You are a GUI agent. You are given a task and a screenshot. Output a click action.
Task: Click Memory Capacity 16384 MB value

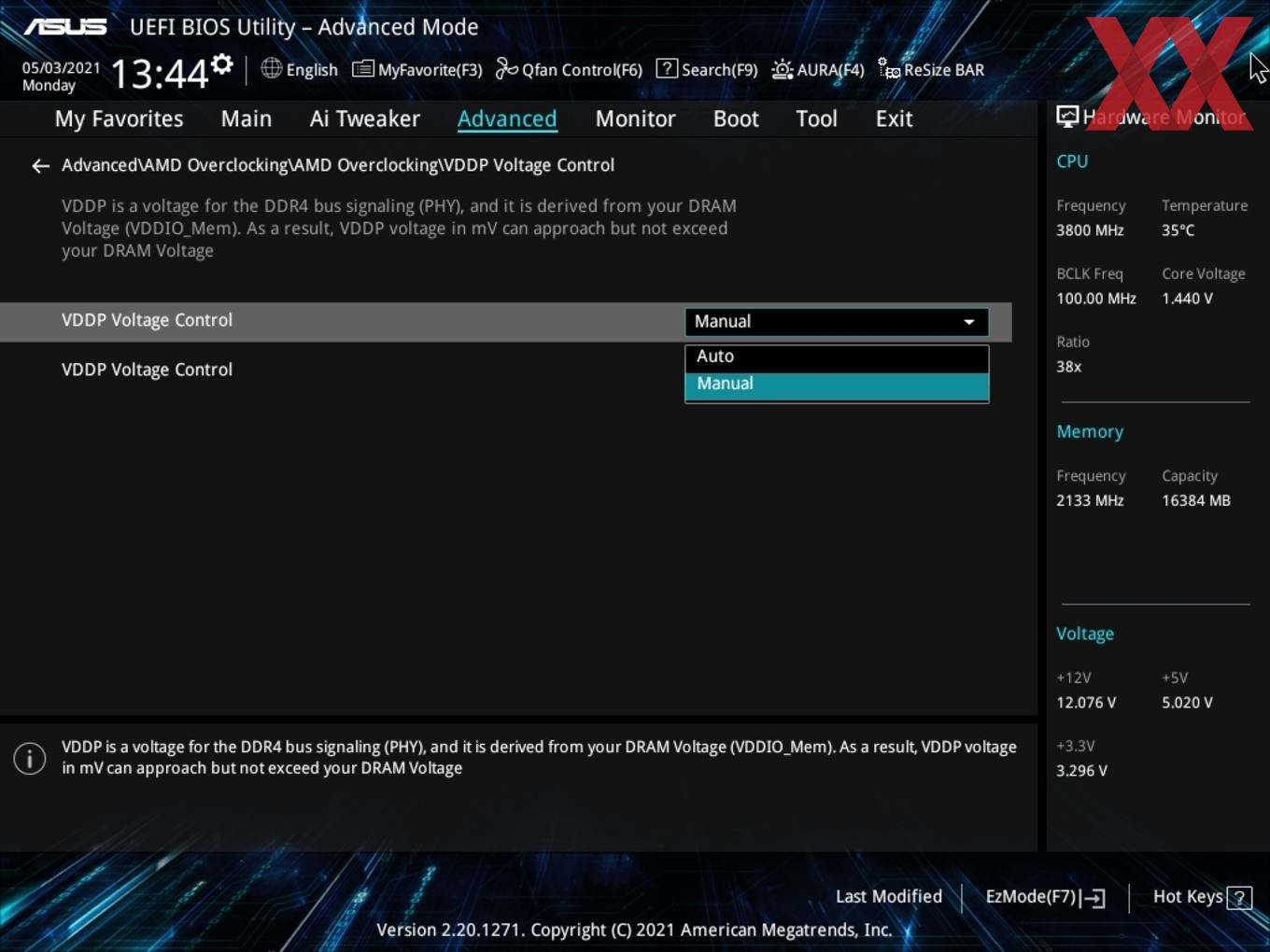[1196, 500]
